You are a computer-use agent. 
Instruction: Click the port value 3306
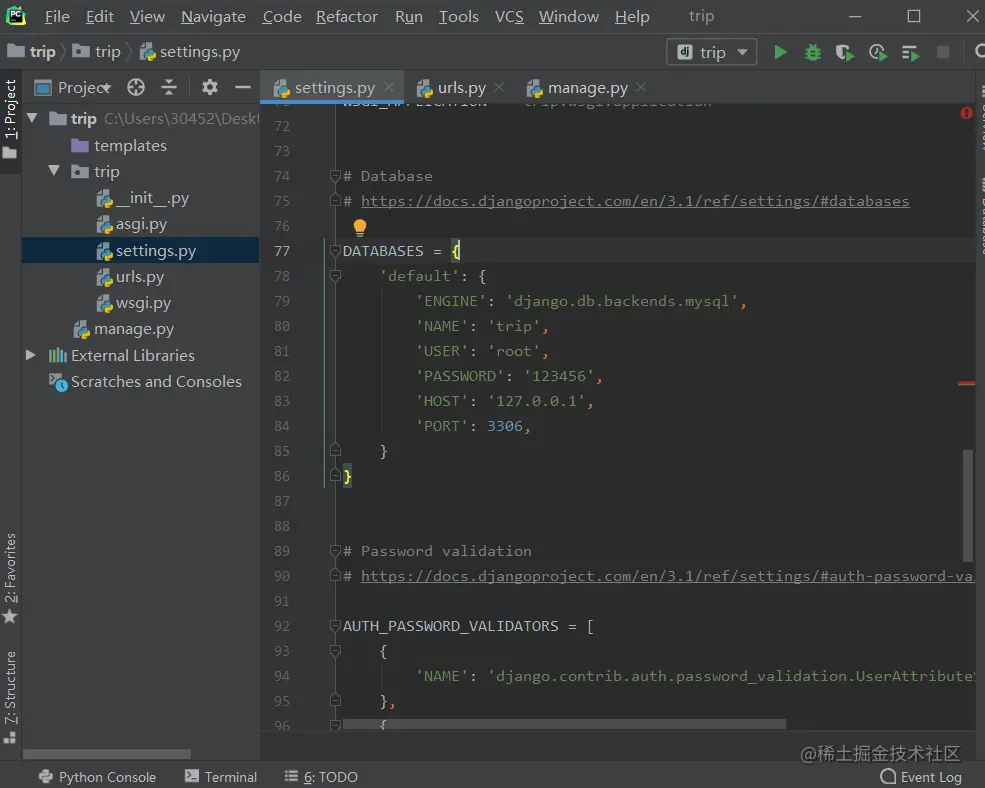pyautogui.click(x=504, y=426)
